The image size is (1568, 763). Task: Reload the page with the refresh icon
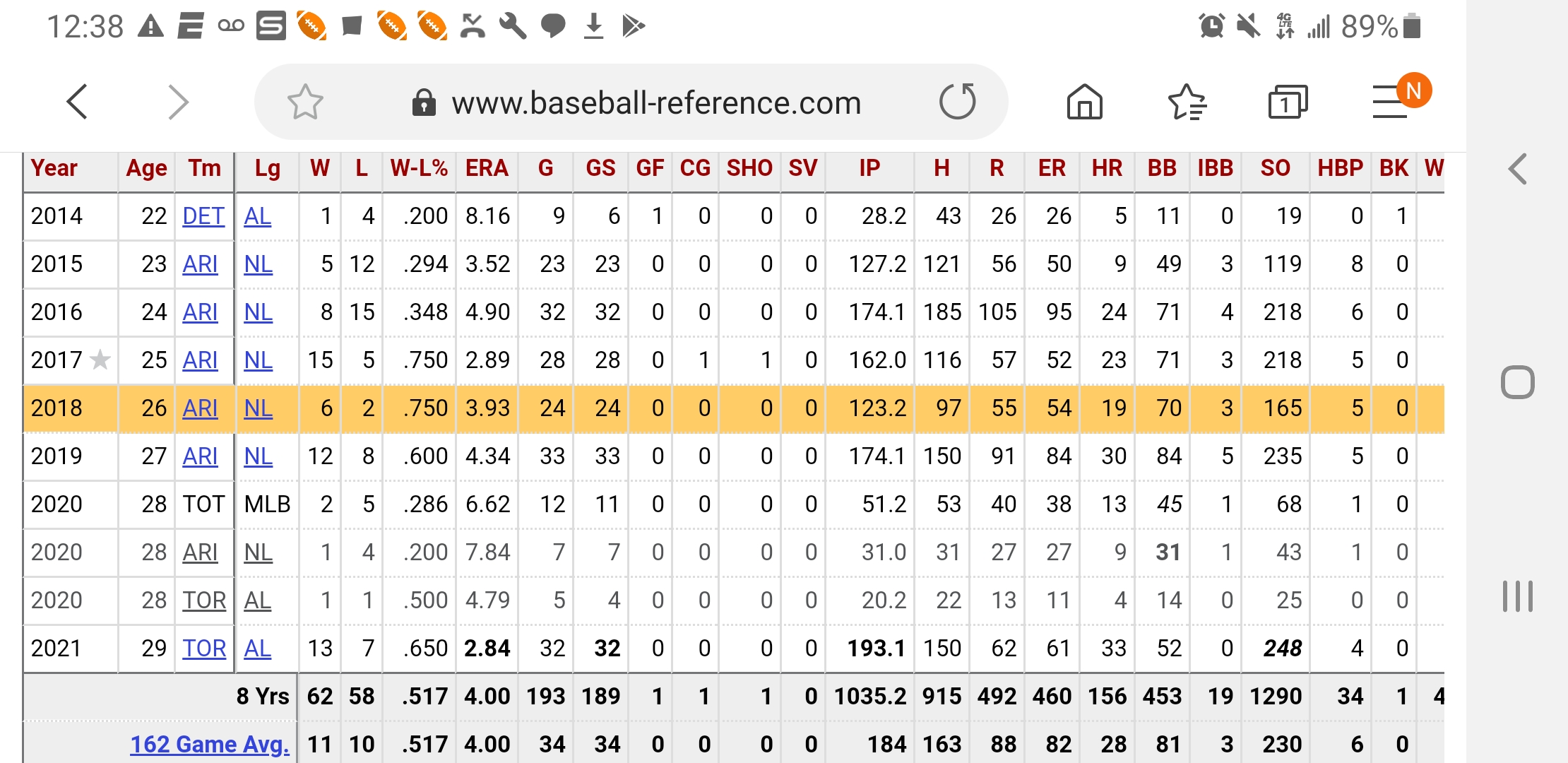957,102
